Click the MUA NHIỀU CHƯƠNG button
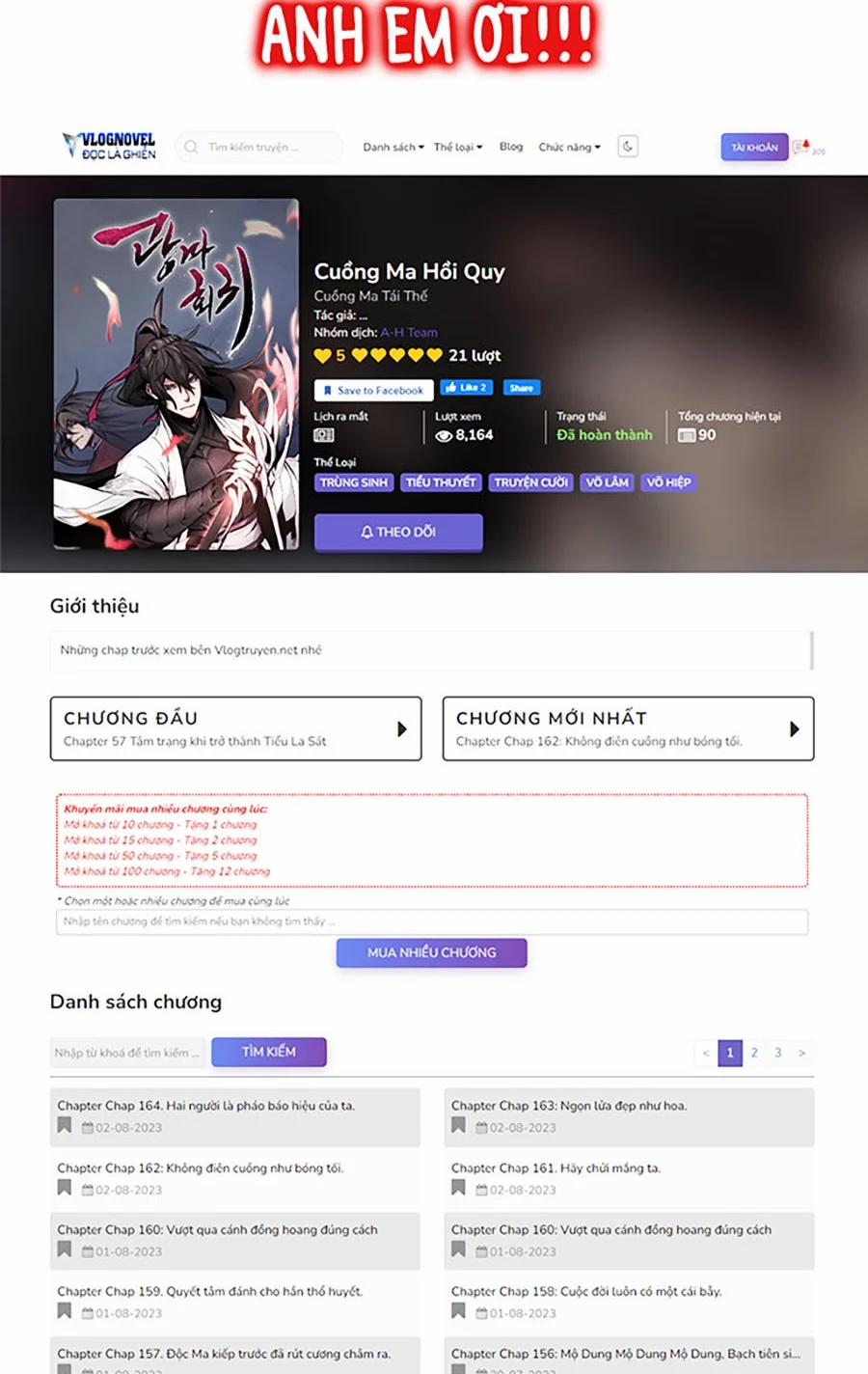This screenshot has height=1374, width=868. [431, 952]
